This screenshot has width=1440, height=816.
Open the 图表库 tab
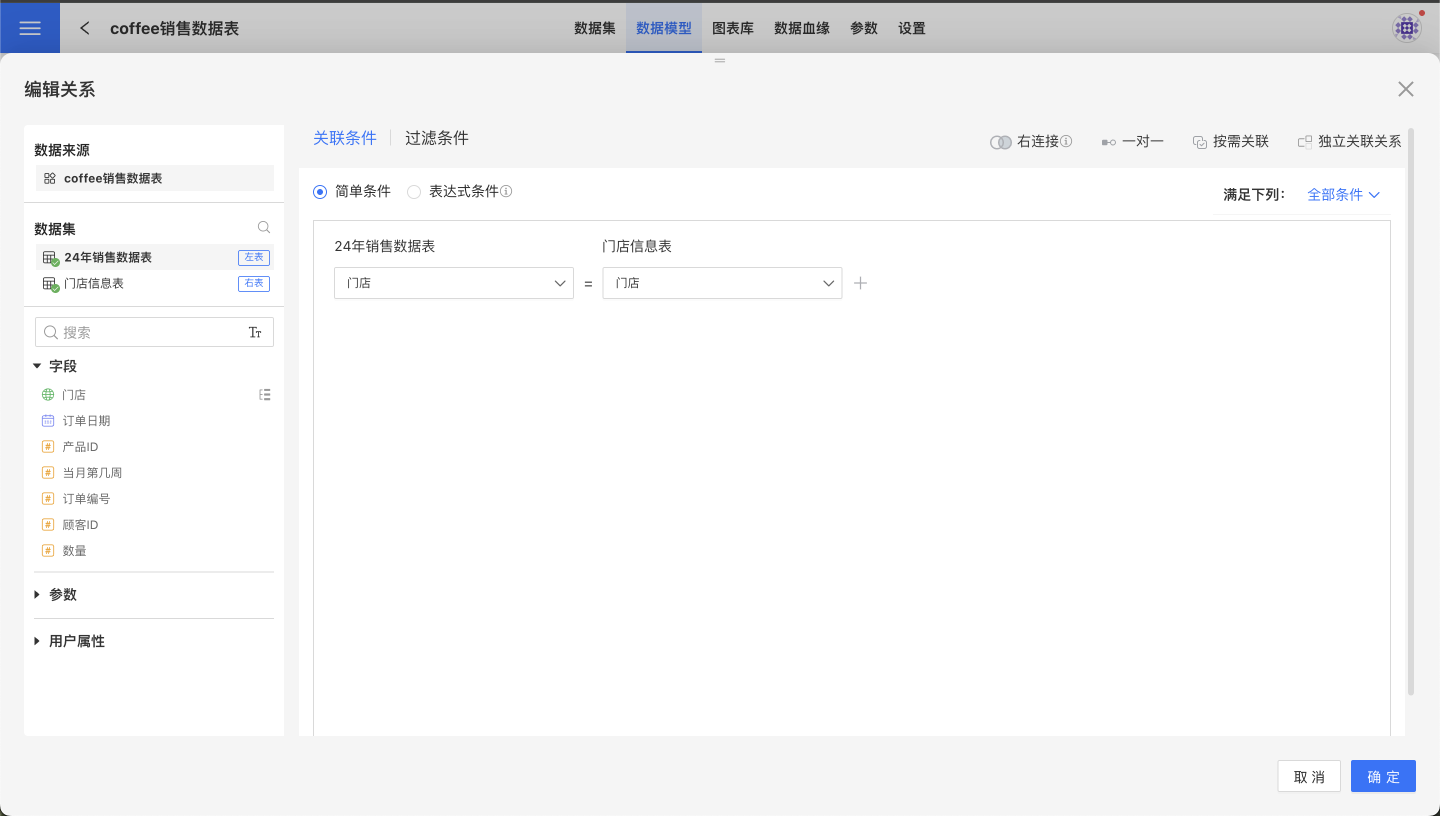coord(732,28)
